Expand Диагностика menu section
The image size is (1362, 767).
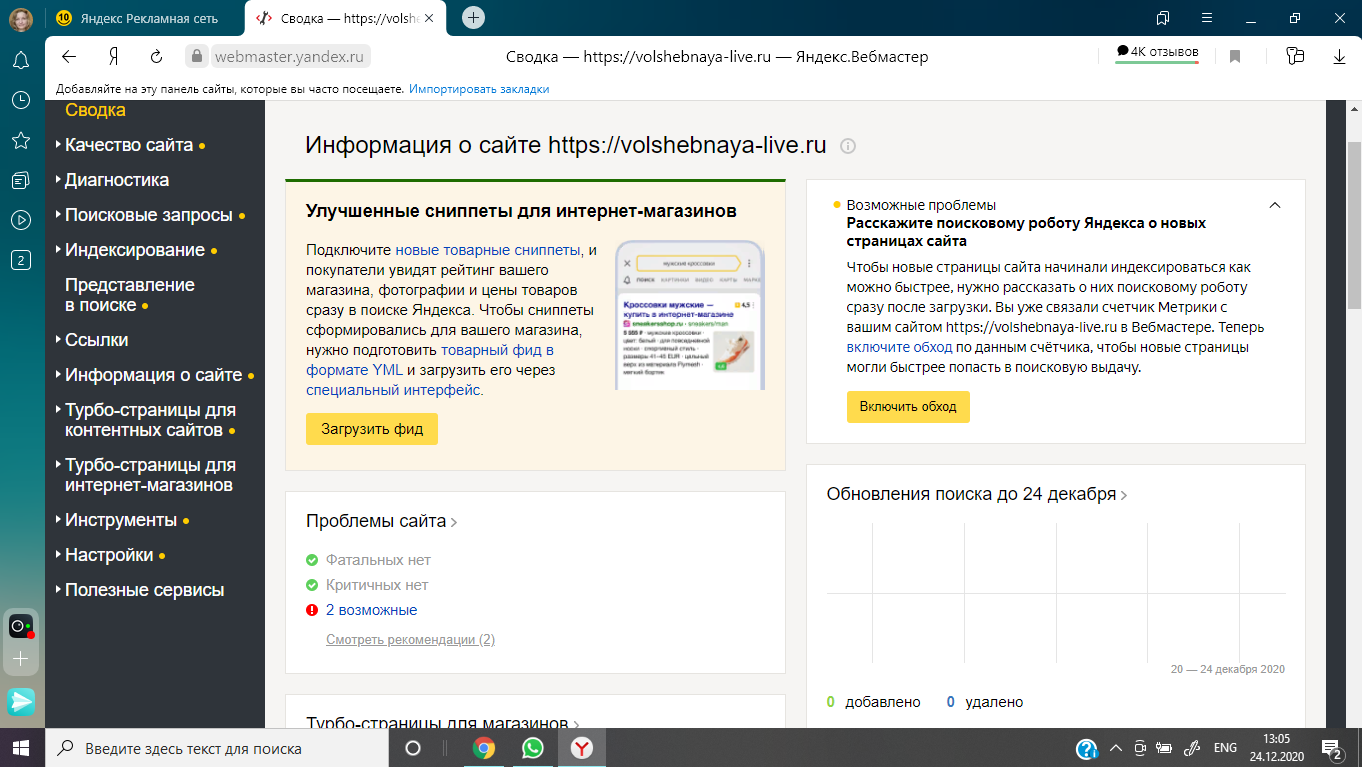tap(117, 180)
